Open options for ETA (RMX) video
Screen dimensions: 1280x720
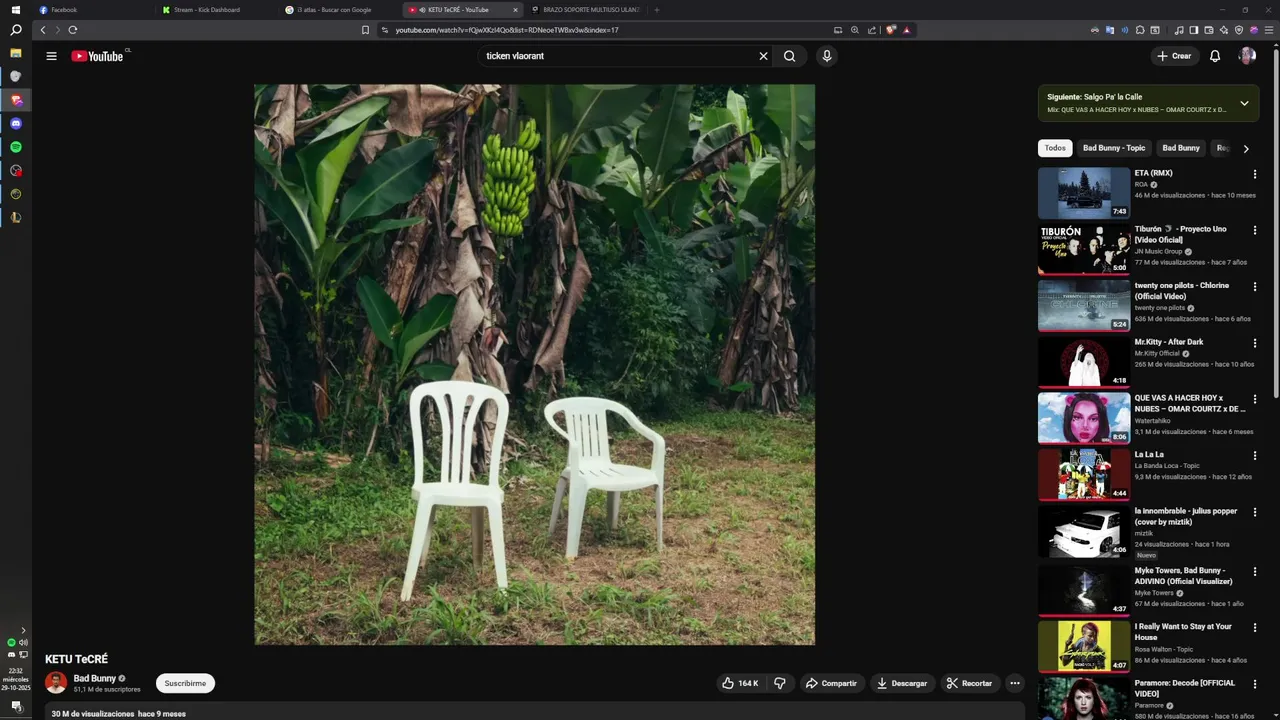point(1255,174)
